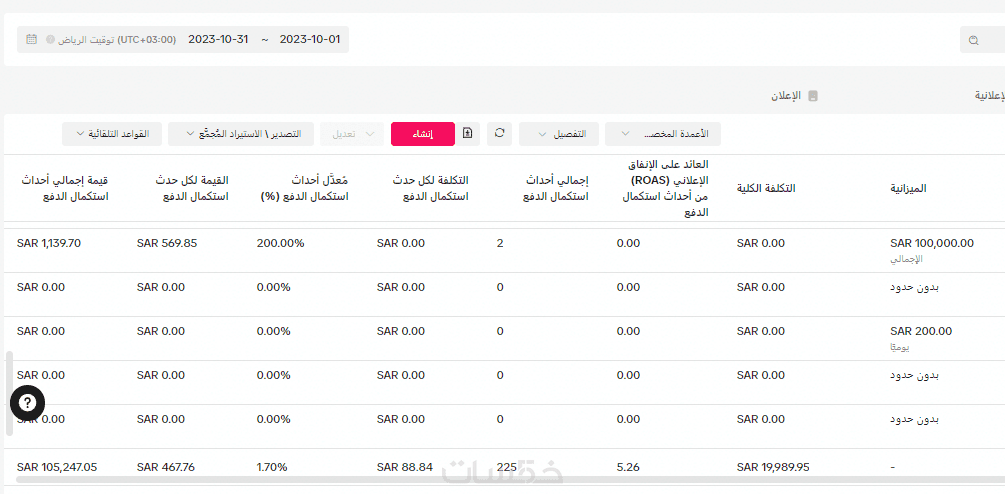The image size is (1005, 494).
Task: Click the الميزانية column header
Action: pyautogui.click(x=915, y=188)
